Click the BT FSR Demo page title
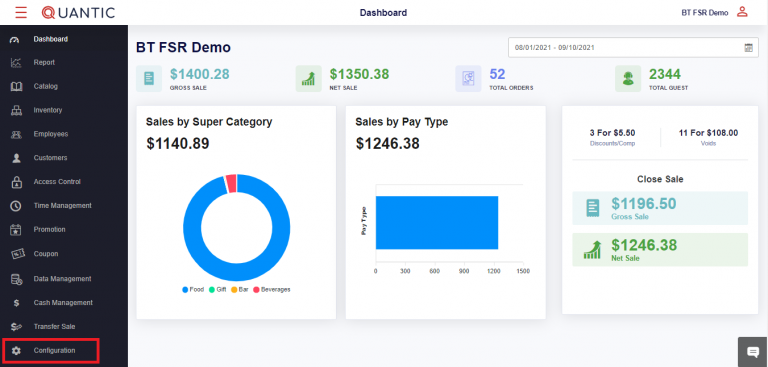Screen dimensions: 768x367 coord(183,48)
